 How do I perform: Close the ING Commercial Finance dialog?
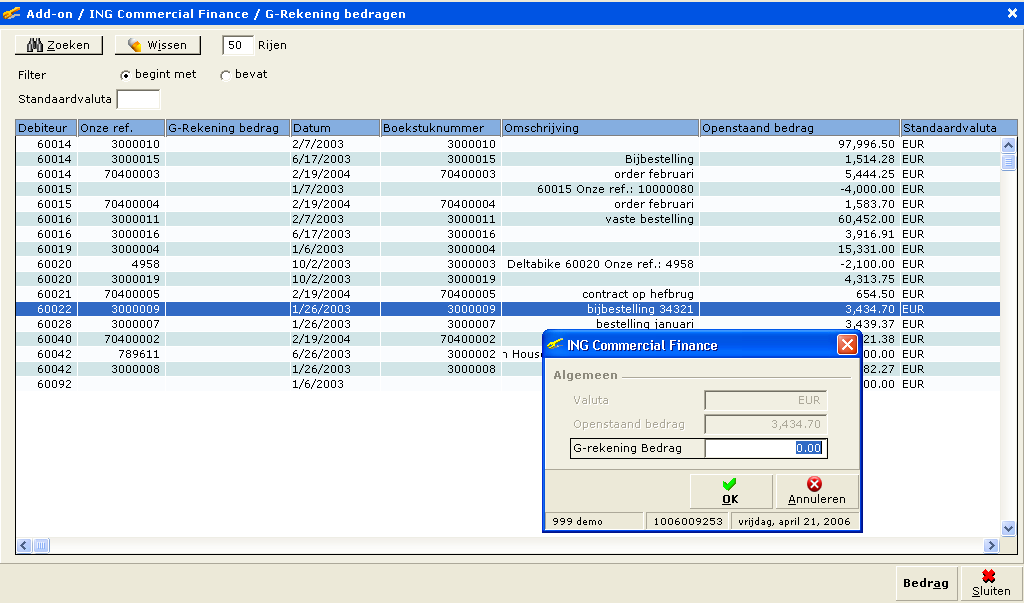(846, 345)
